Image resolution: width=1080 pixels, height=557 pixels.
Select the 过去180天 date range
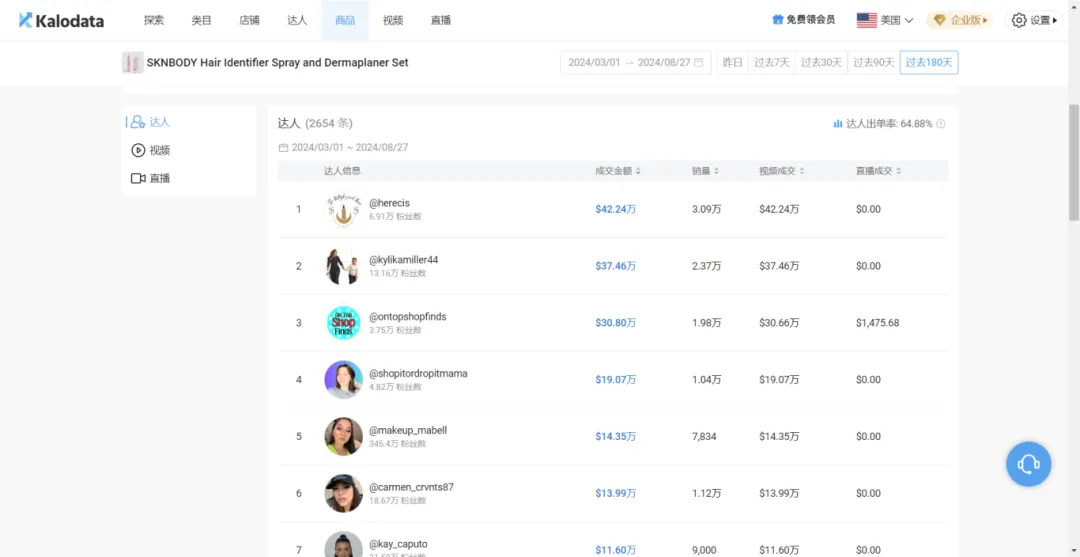(x=928, y=63)
